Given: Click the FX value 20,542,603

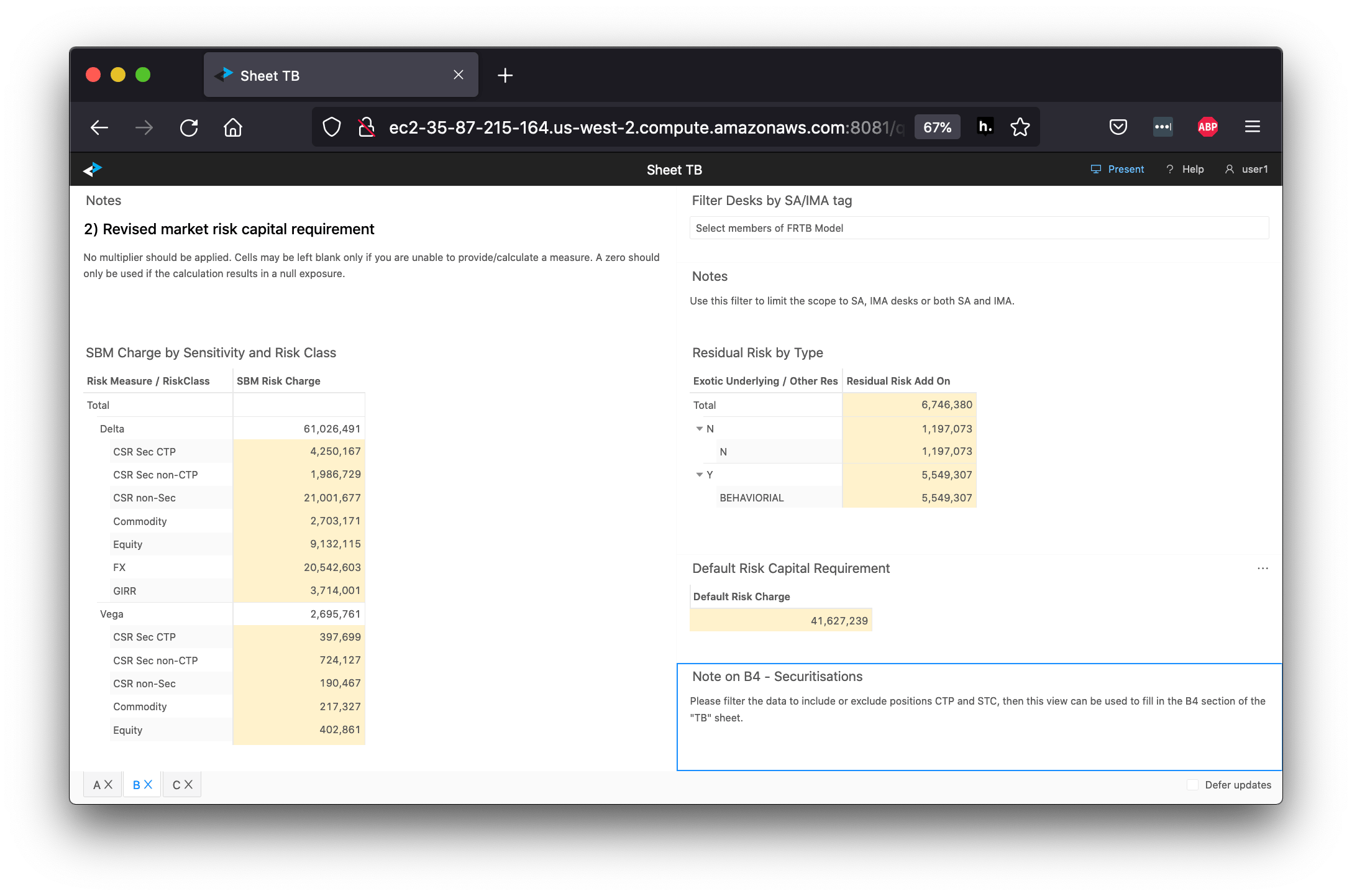Looking at the screenshot, I should pos(332,567).
